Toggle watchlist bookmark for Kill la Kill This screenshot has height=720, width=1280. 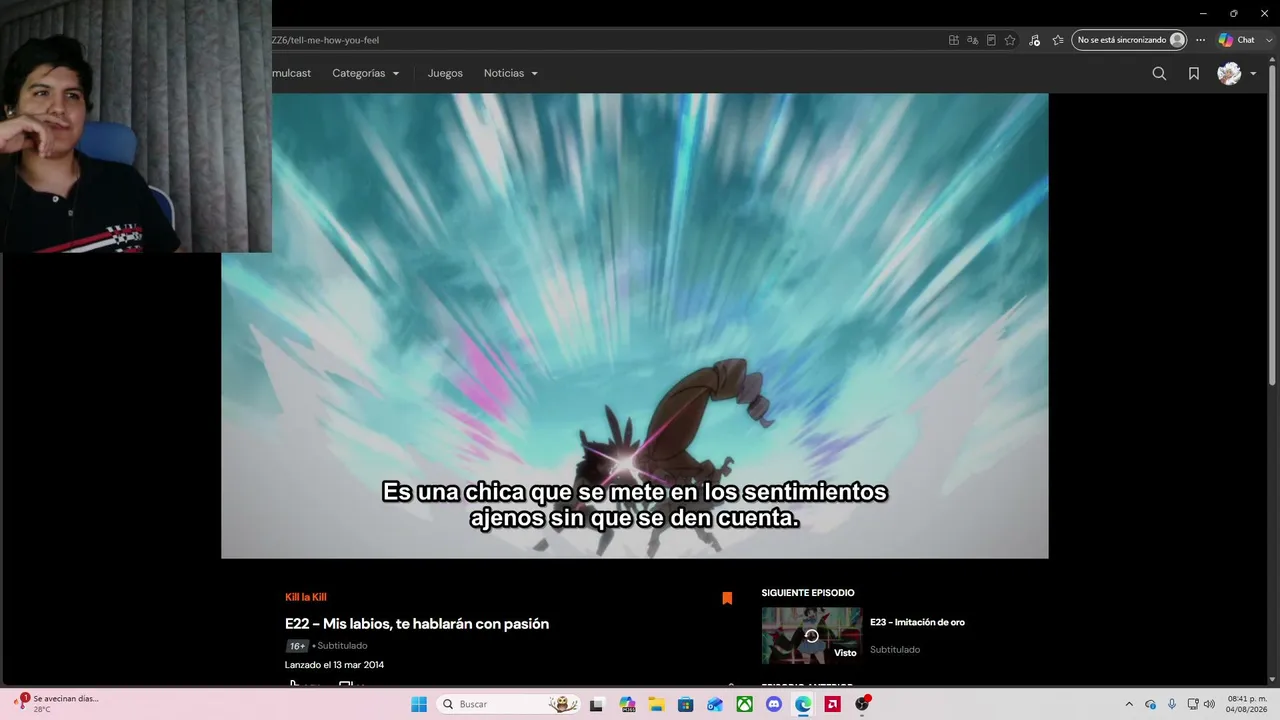[727, 598]
